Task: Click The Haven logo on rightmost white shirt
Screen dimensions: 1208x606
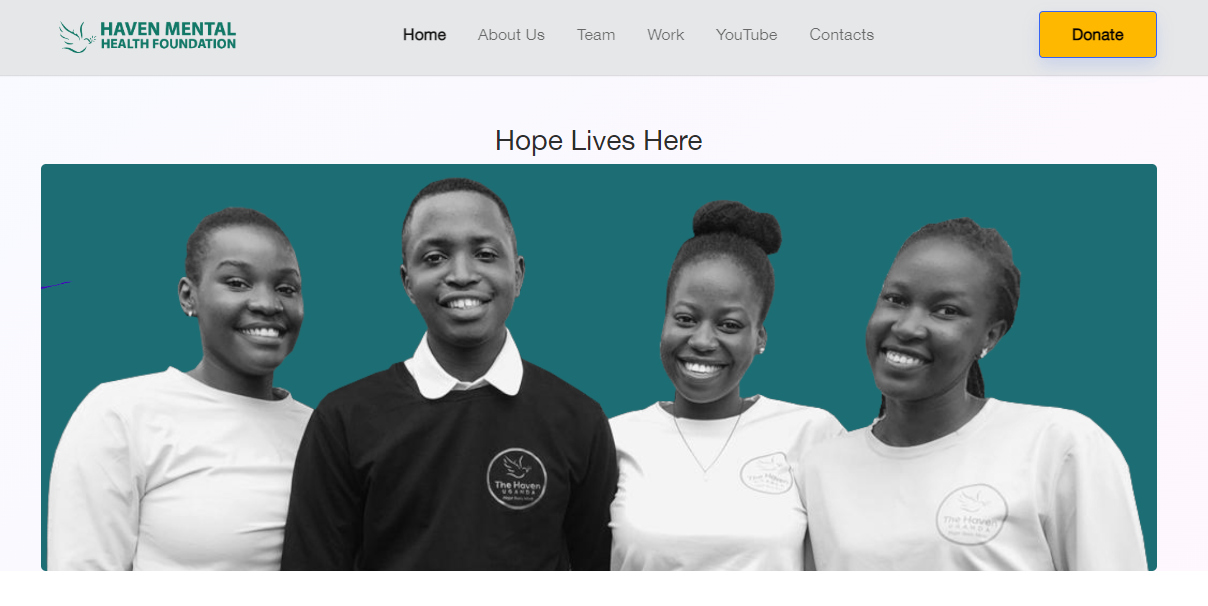Action: [971, 515]
